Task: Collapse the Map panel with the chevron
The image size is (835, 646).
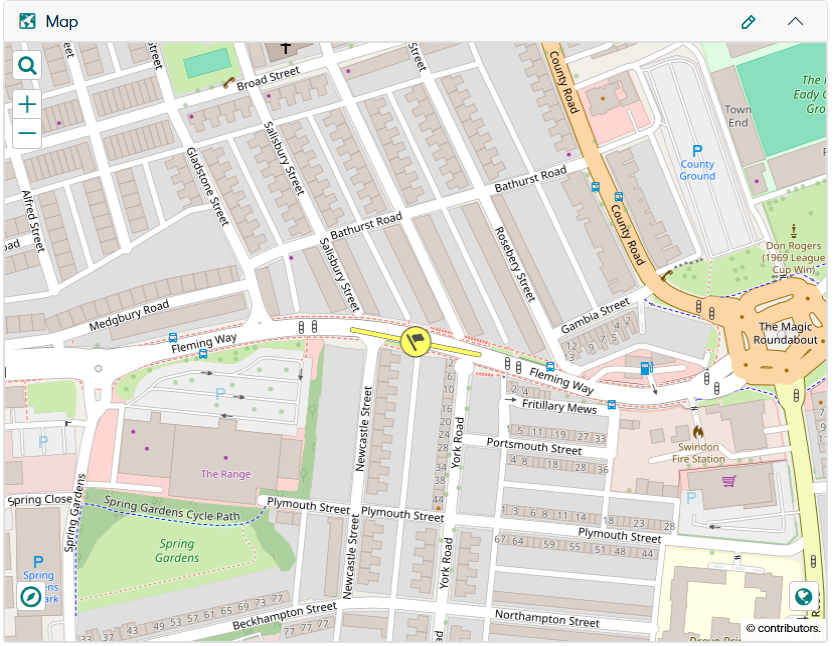Action: (x=795, y=21)
